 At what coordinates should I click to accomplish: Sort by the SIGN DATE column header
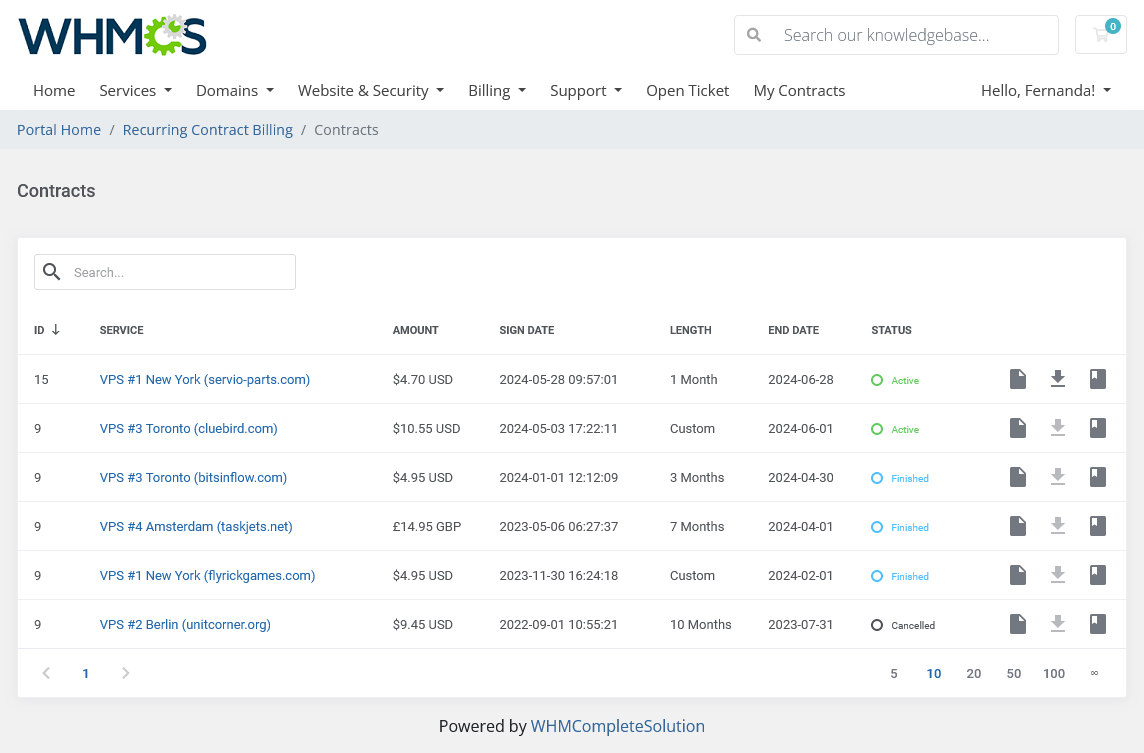[x=527, y=330]
